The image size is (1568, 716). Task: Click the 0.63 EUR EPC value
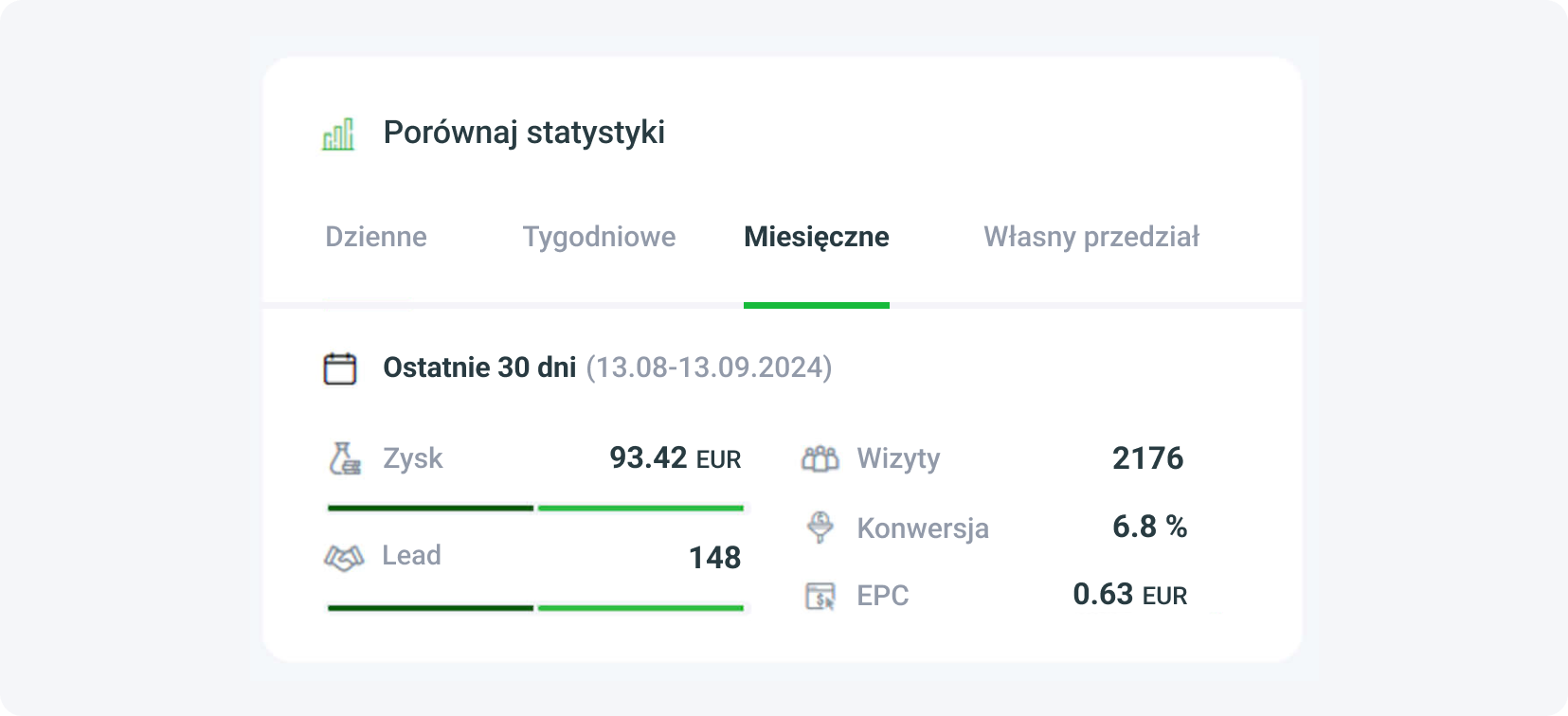[x=1129, y=595]
